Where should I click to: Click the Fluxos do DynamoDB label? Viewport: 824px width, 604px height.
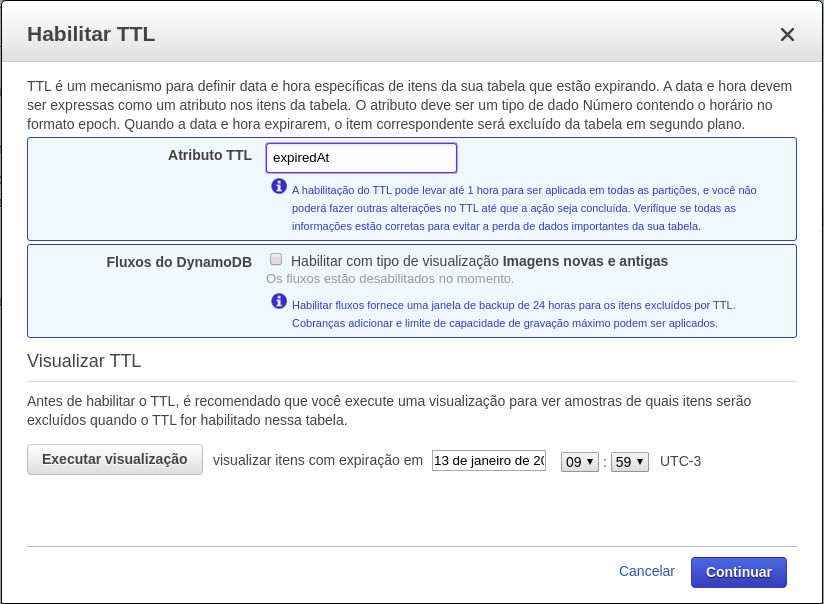click(x=179, y=262)
